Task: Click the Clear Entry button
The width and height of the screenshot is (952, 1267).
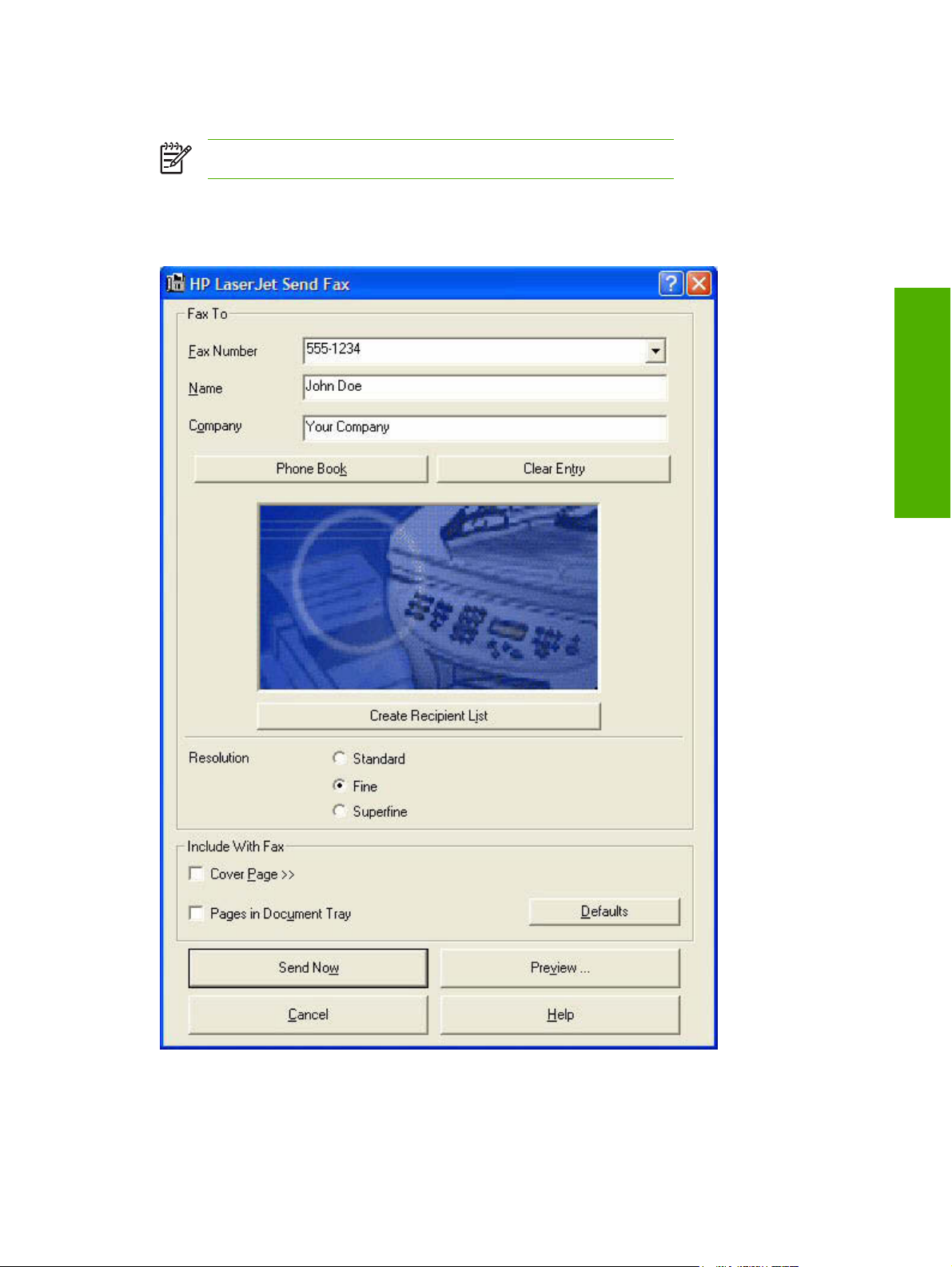Action: (554, 469)
